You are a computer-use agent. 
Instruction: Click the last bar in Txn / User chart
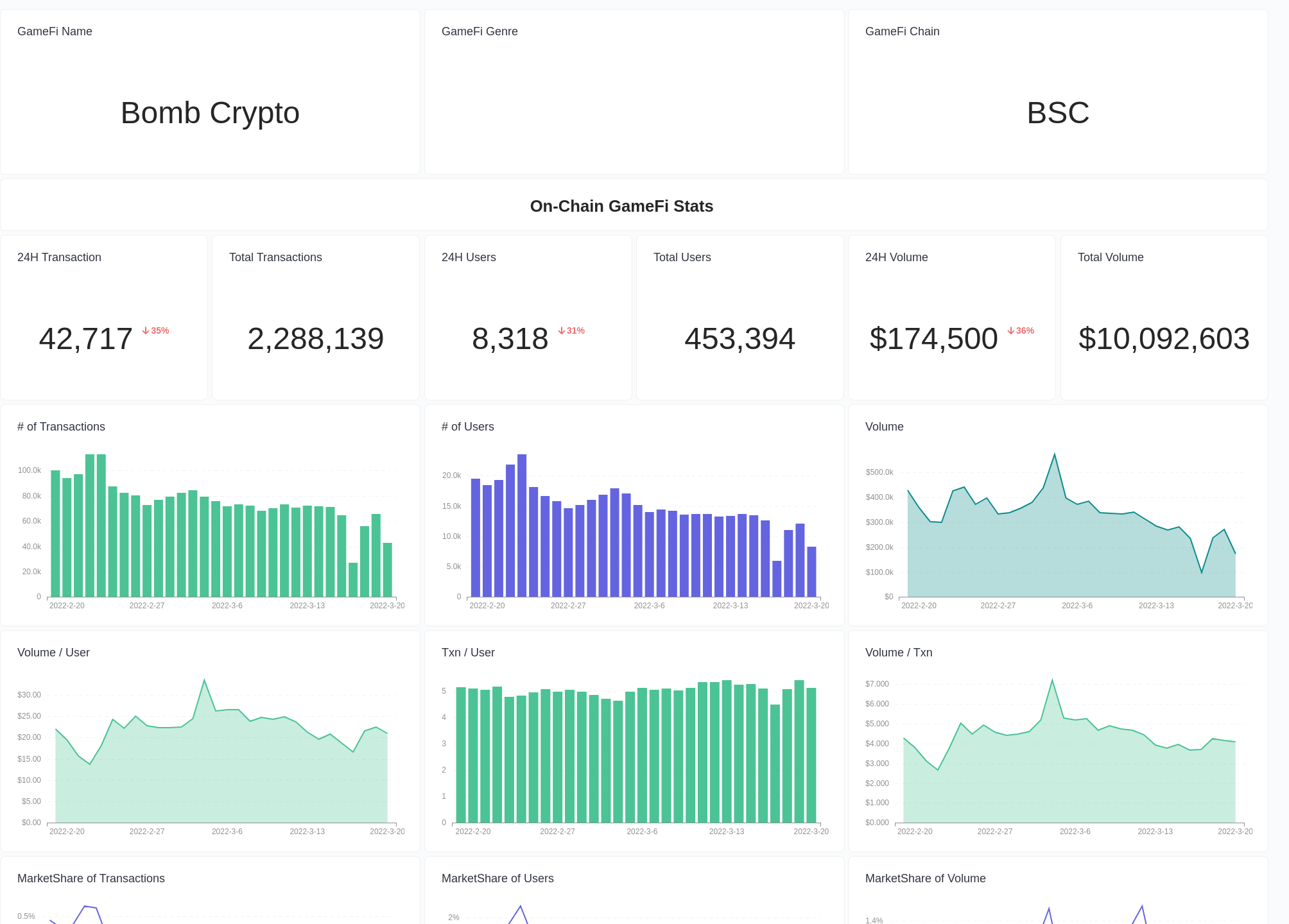pos(811,755)
